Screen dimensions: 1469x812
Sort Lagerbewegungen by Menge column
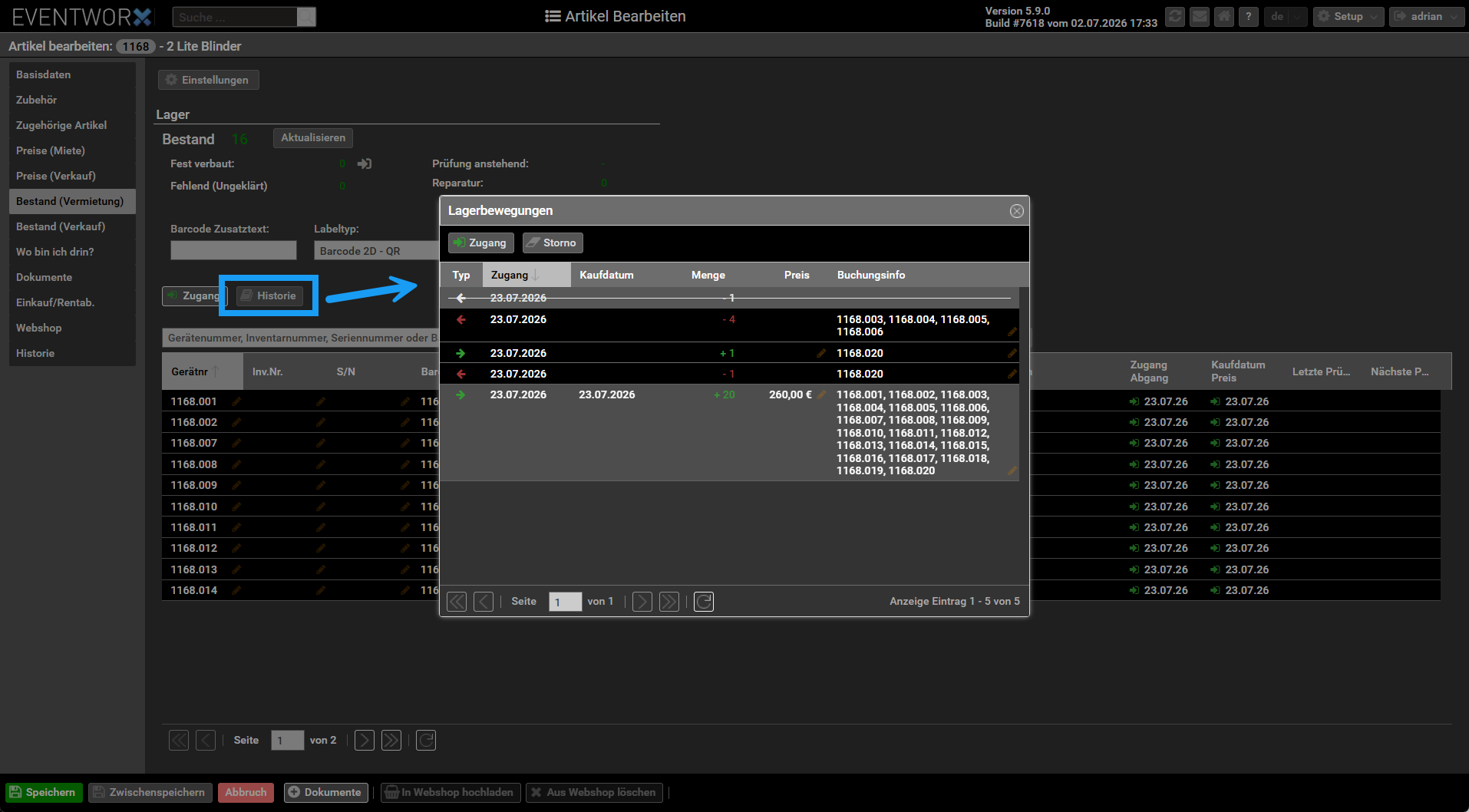708,275
